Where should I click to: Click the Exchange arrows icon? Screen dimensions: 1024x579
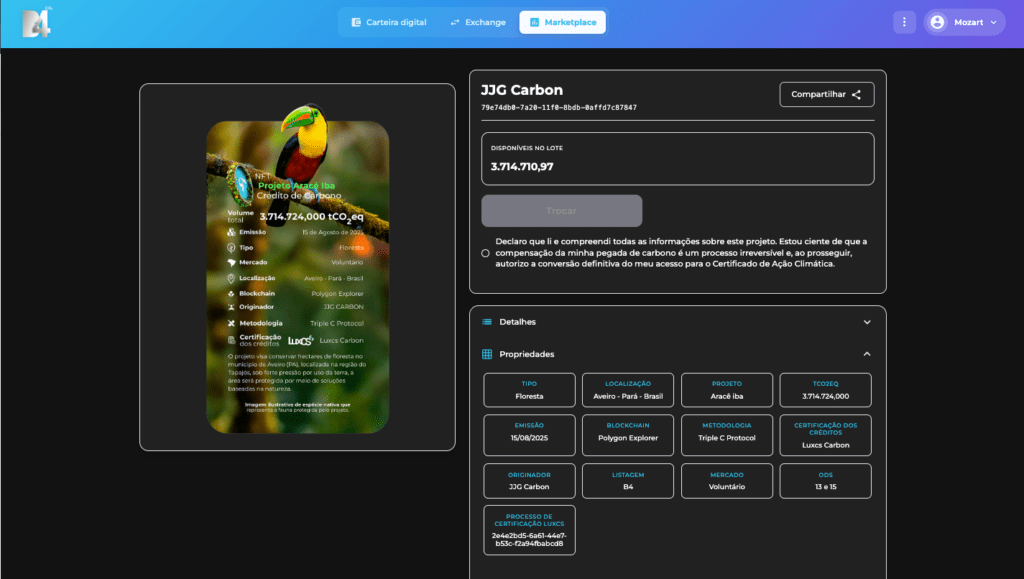[455, 22]
